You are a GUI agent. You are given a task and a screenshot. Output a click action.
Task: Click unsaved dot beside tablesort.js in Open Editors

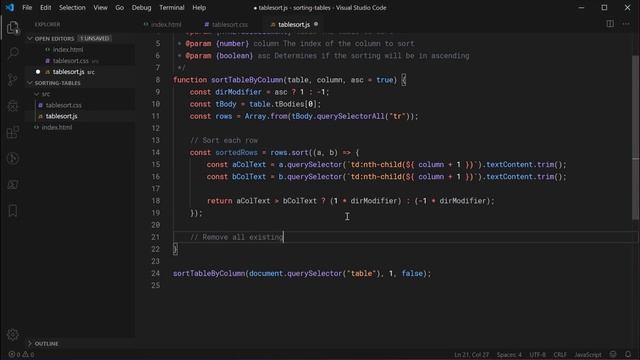(38, 72)
